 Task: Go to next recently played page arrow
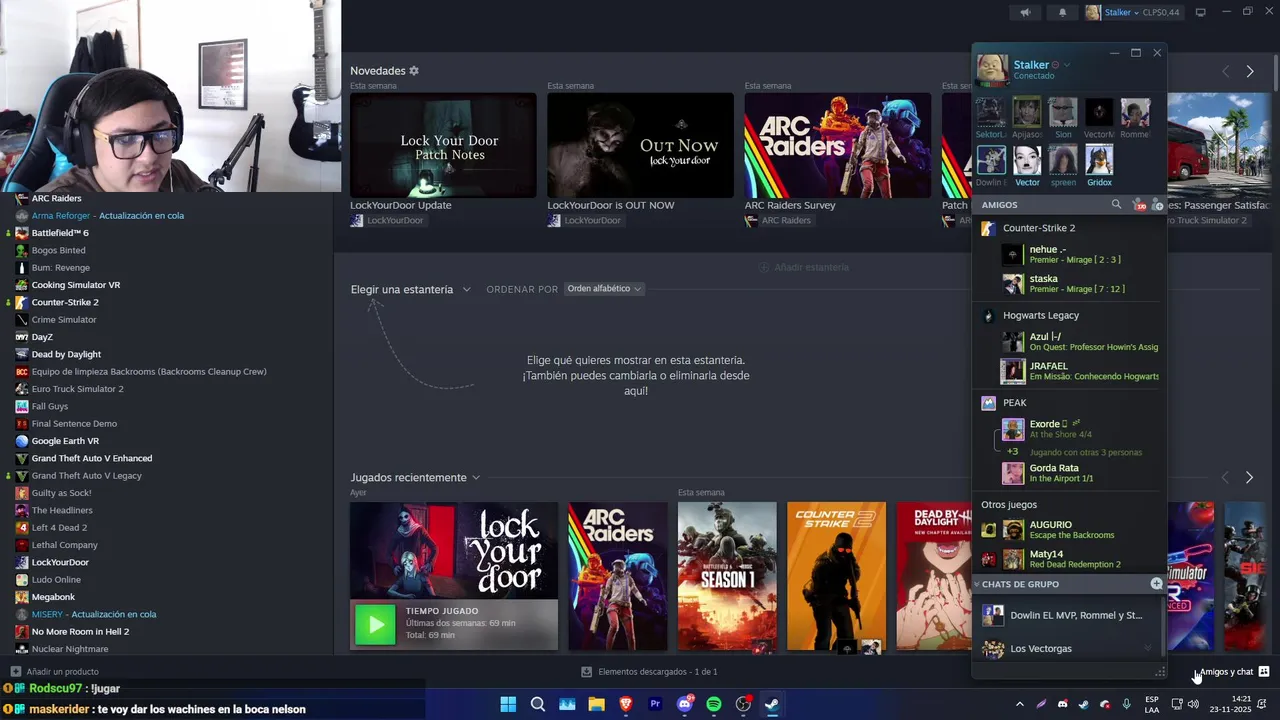point(1249,478)
